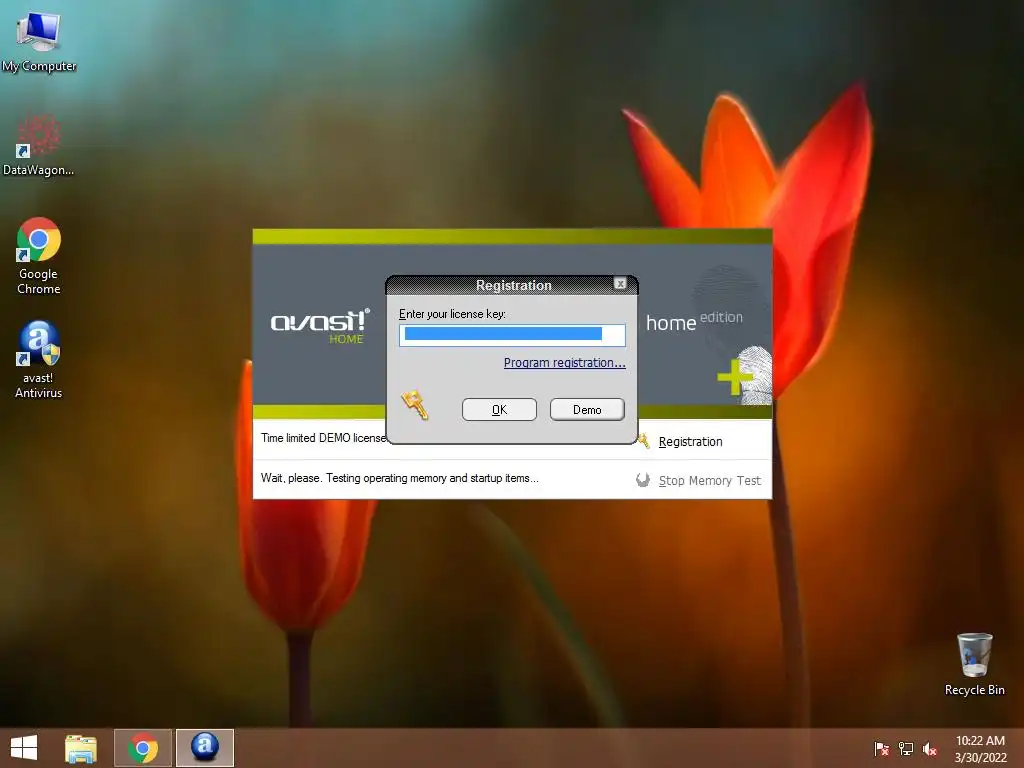The image size is (1024, 768).
Task: Click the 'Wait, please. Testing operating memory' text
Action: tap(399, 478)
